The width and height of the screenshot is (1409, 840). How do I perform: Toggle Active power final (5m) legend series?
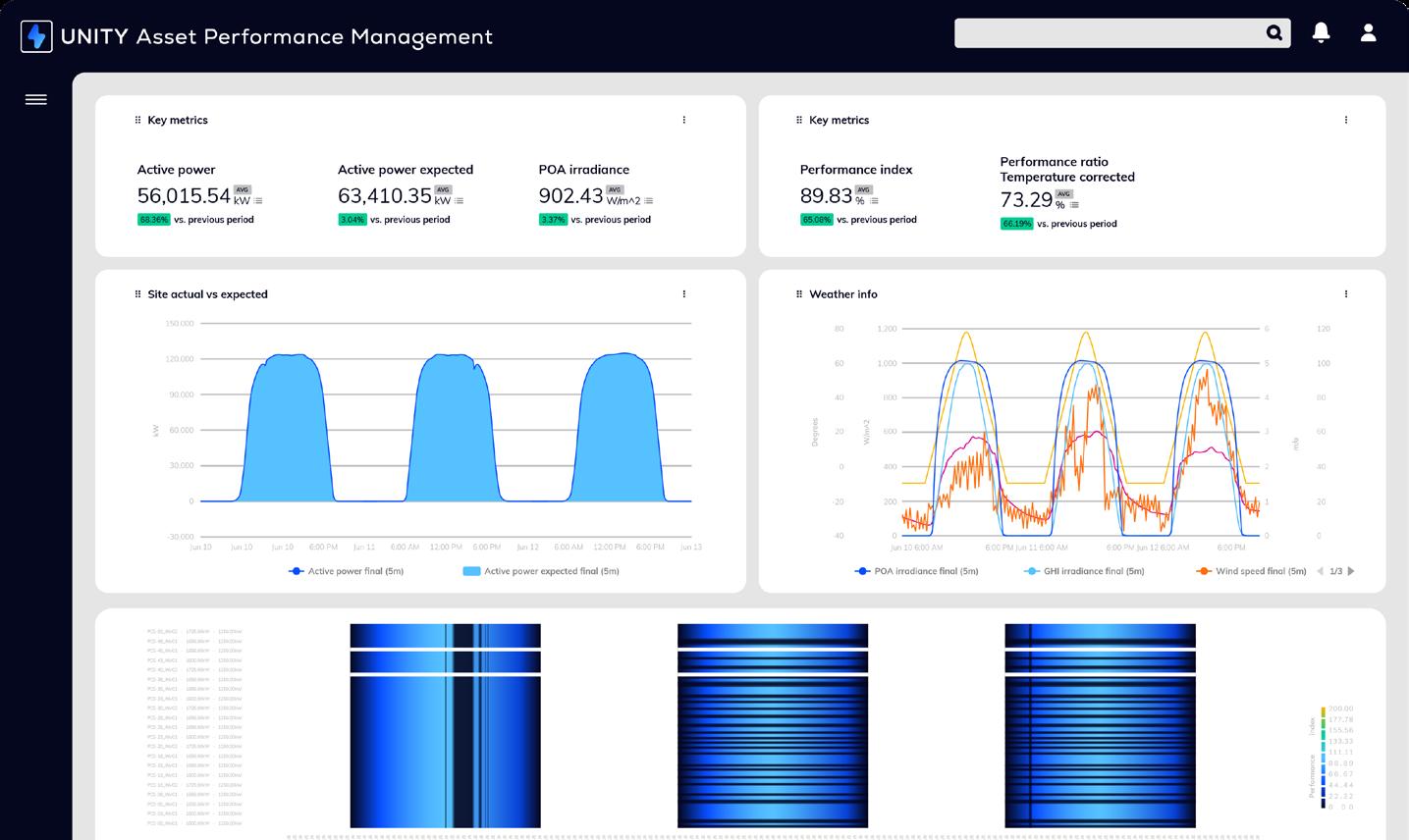[346, 571]
